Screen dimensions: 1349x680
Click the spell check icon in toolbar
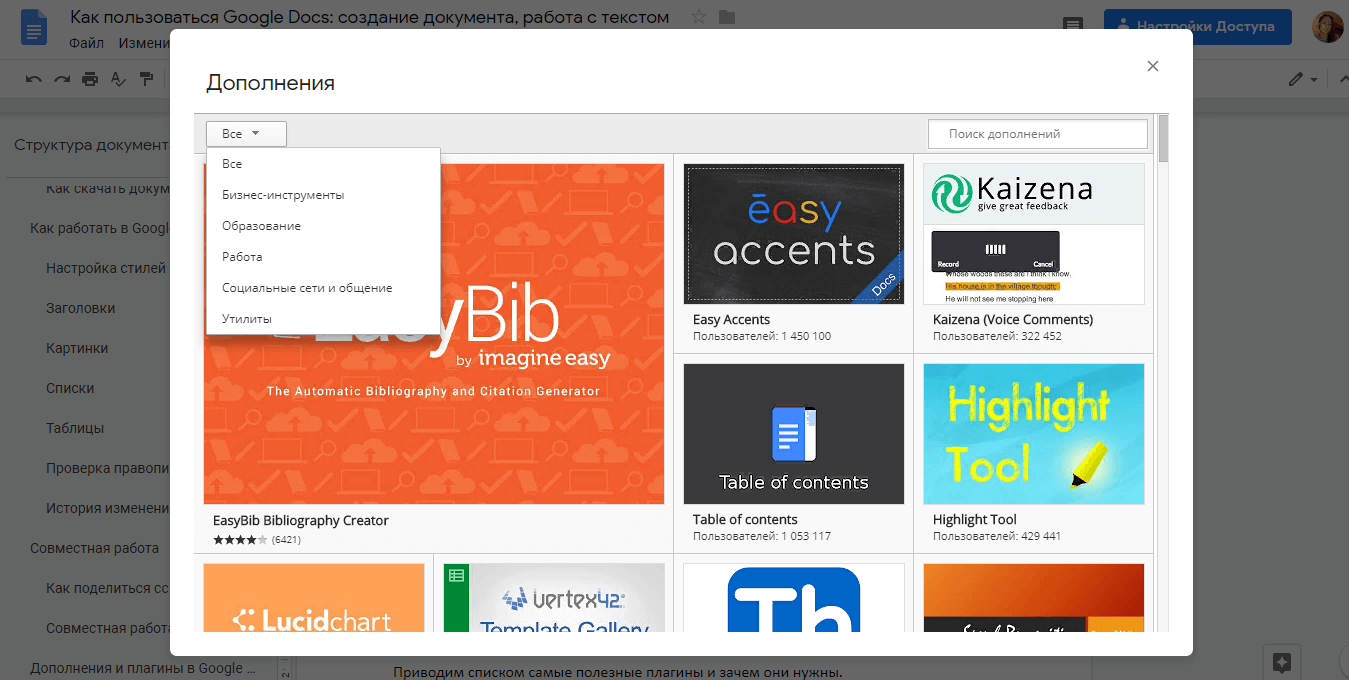118,79
